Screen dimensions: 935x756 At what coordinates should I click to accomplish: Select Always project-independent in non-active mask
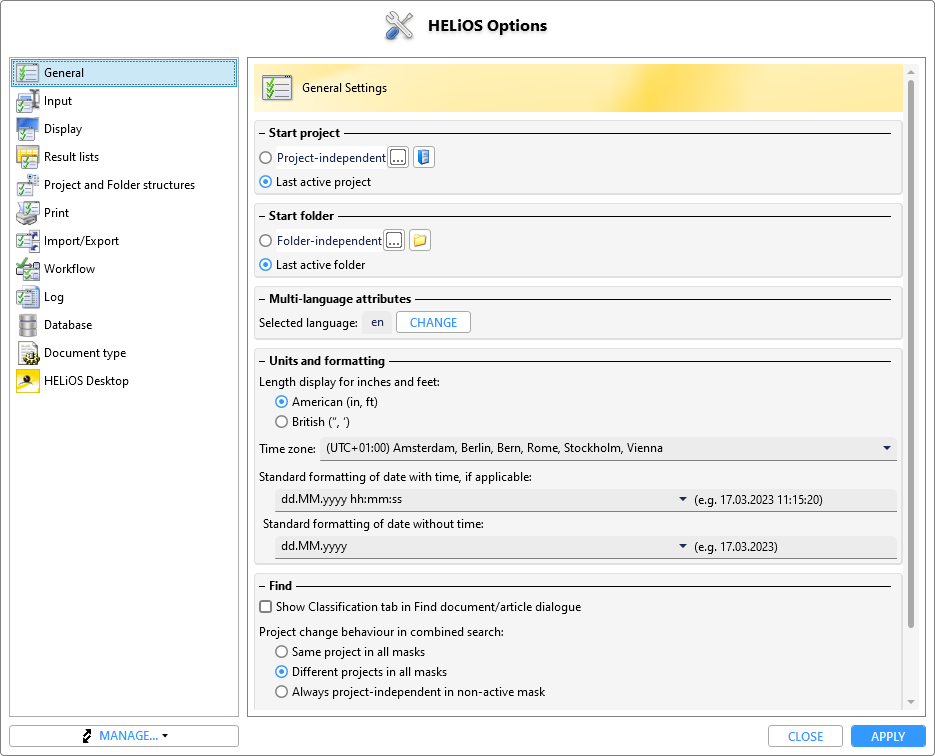click(x=281, y=692)
